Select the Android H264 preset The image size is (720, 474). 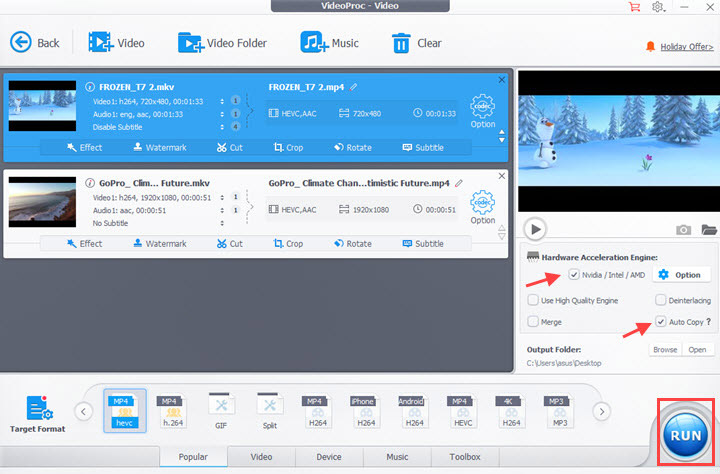(x=414, y=411)
